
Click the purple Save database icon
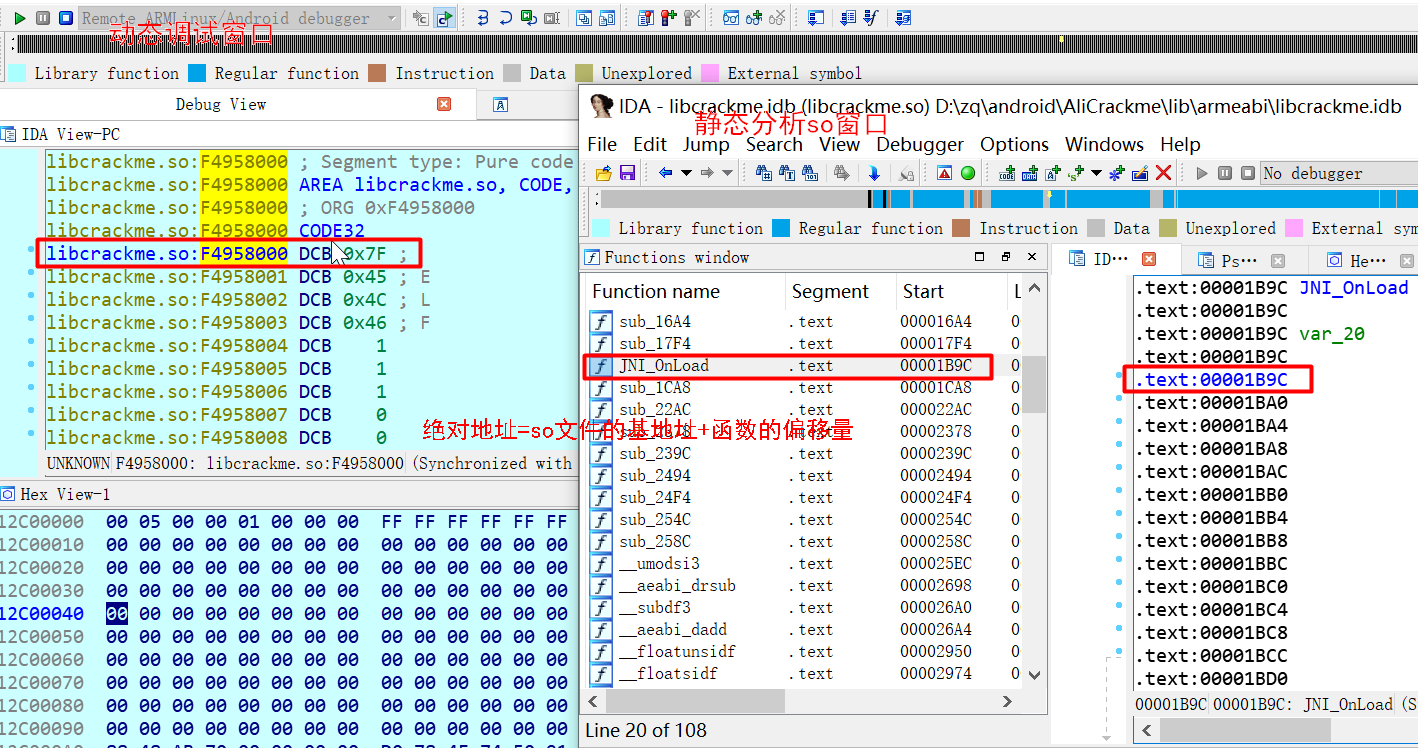click(627, 173)
